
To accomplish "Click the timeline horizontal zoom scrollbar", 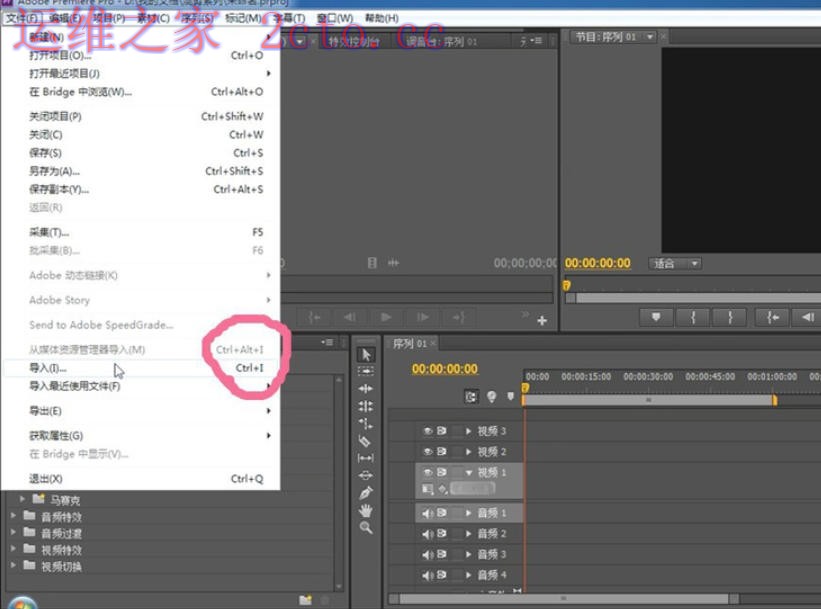I will pyautogui.click(x=563, y=599).
